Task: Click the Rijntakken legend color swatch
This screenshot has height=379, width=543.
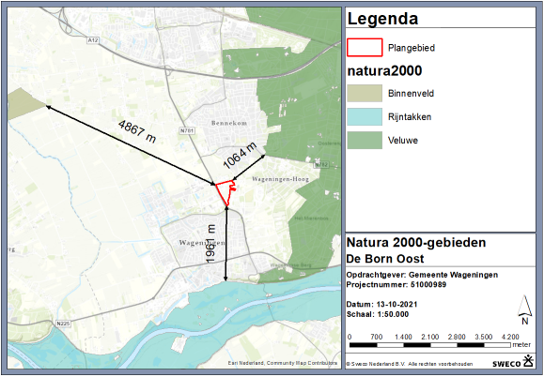Action: click(365, 117)
